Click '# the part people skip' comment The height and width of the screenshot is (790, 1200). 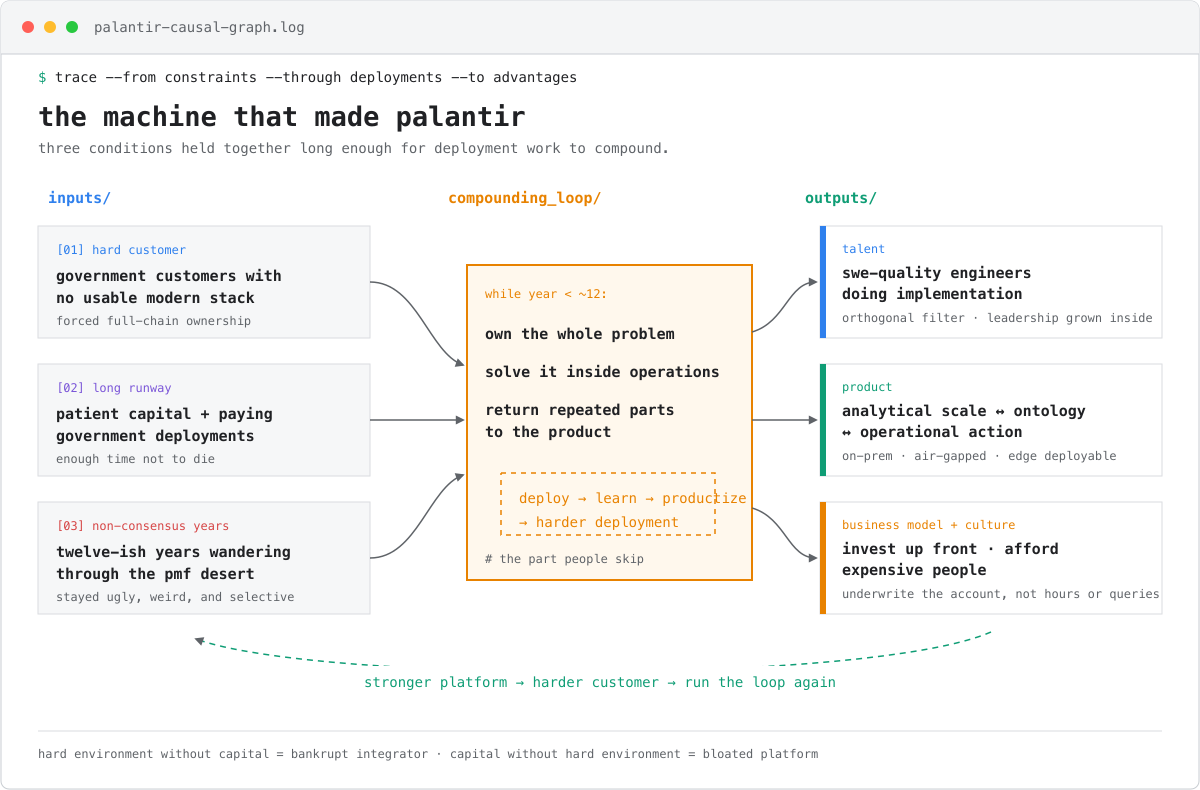coord(564,559)
